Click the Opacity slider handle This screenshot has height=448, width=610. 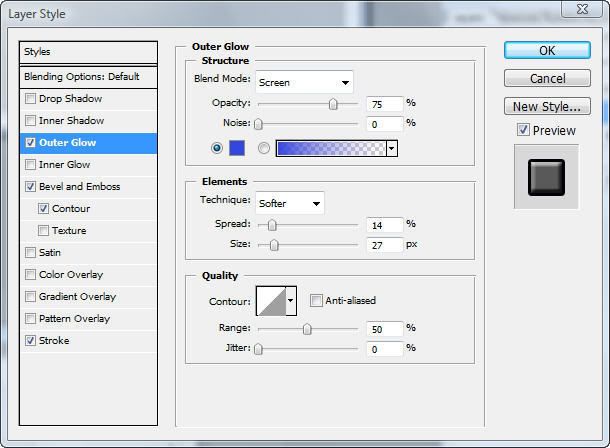coord(333,104)
